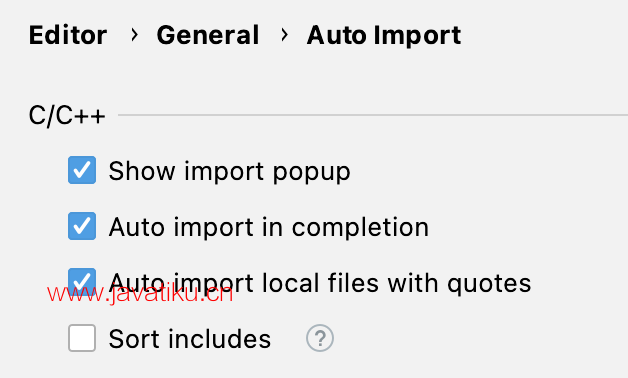Click the empty white box before Sort includes
Screen dimensions: 628x378
(82, 338)
